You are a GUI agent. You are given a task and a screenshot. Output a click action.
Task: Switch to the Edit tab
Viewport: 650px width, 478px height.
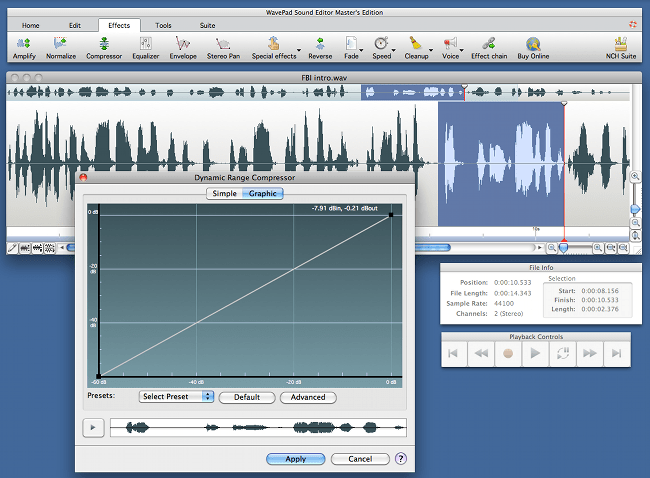coord(75,25)
